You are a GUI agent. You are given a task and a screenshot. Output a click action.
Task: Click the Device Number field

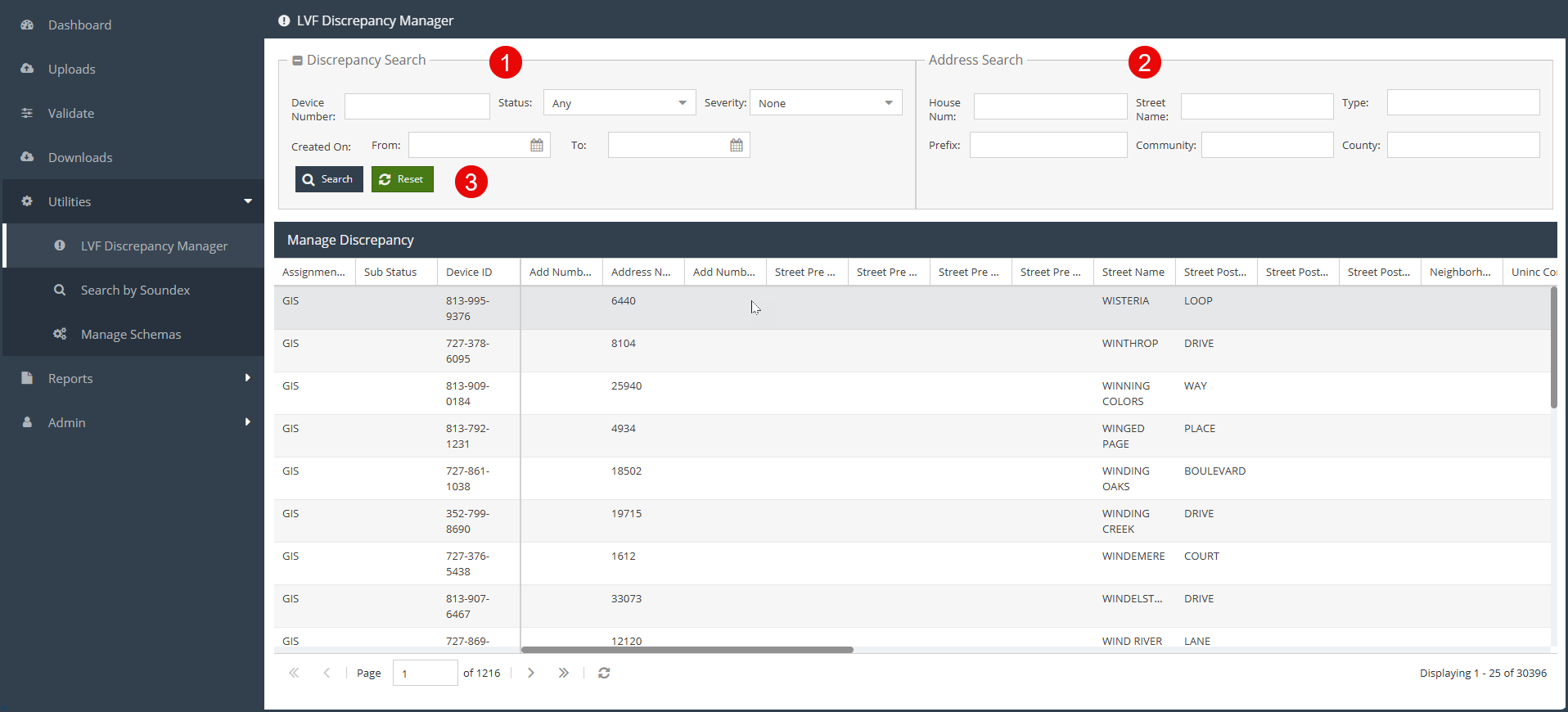(417, 106)
